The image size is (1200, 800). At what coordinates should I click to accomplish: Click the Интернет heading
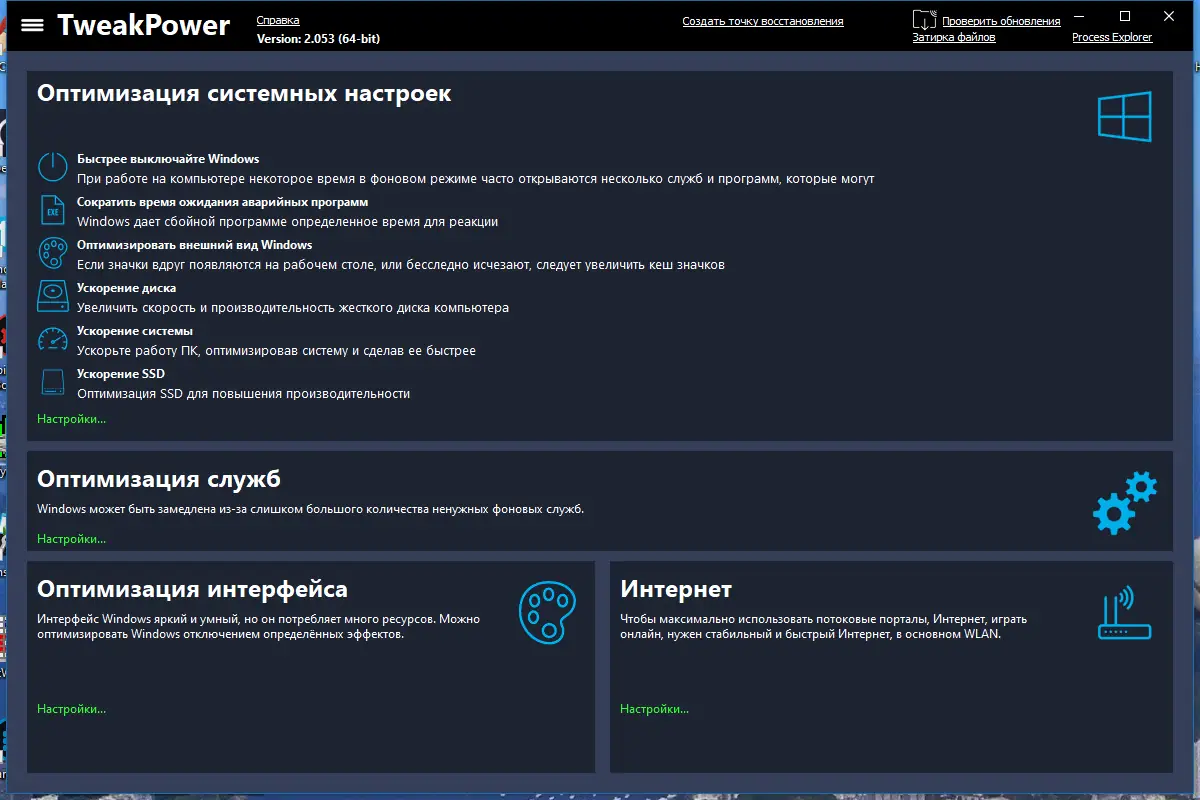676,589
